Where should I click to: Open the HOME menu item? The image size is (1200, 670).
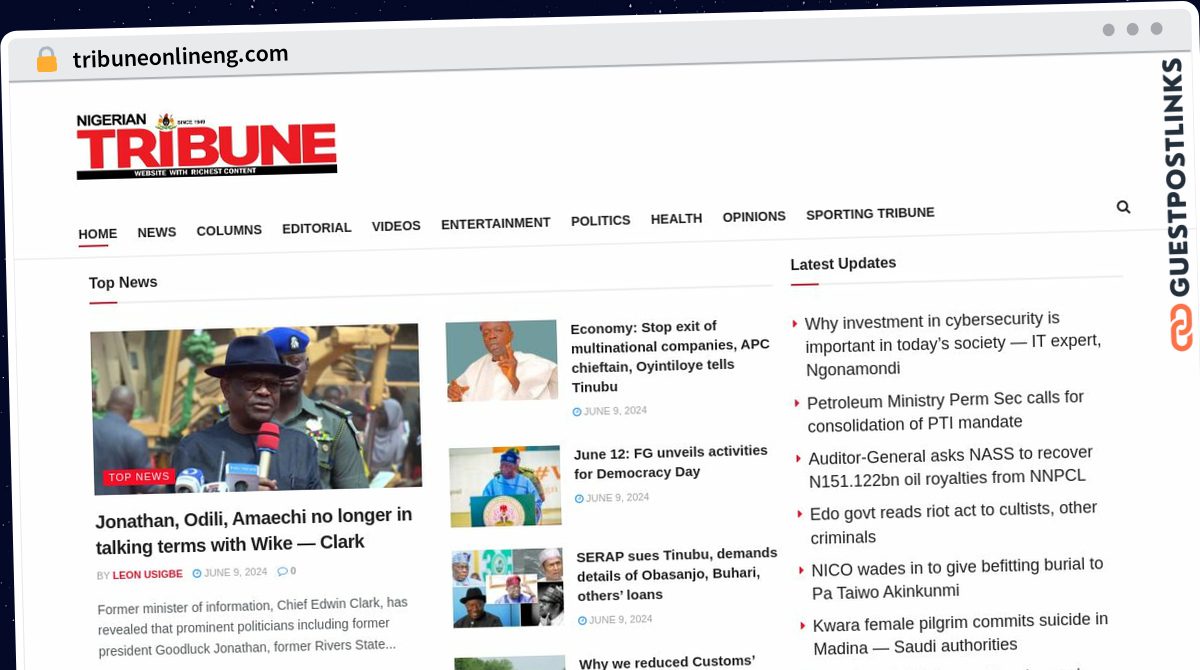point(98,234)
